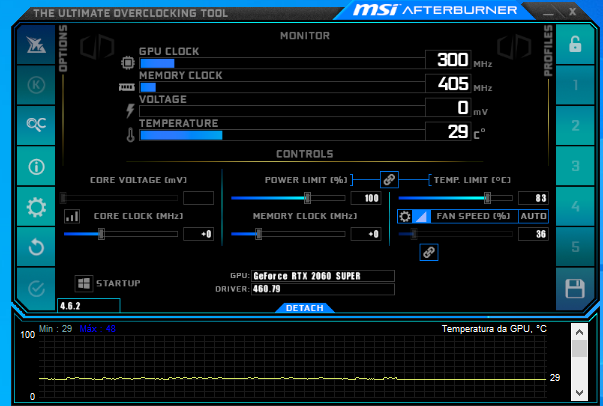Open the system information button
Screen dimensions: 603x406
coord(36,166)
